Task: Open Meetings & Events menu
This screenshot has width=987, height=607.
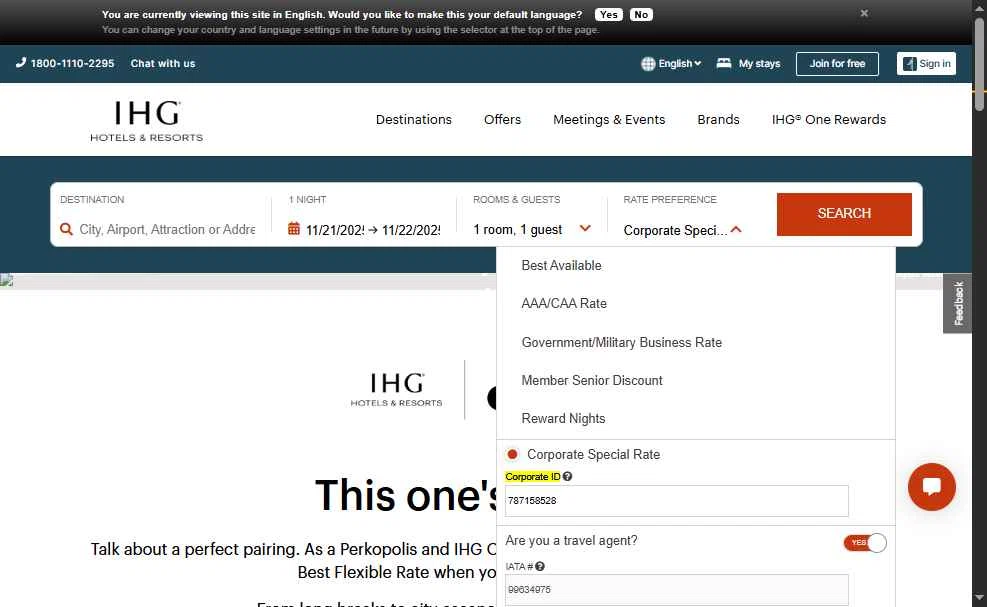Action: click(x=609, y=120)
